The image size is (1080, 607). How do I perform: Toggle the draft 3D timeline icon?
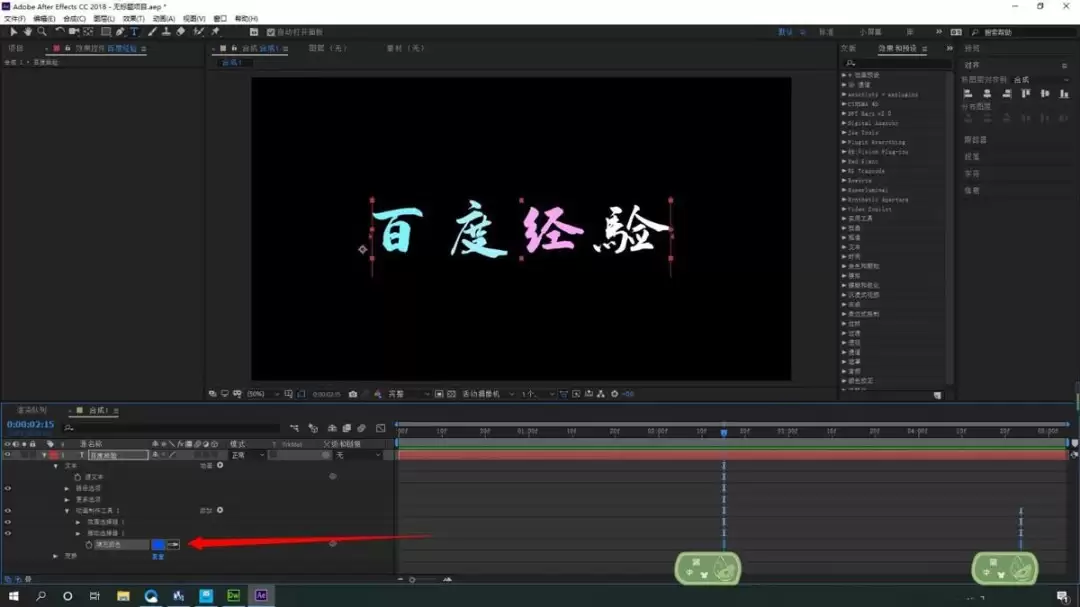tap(313, 429)
